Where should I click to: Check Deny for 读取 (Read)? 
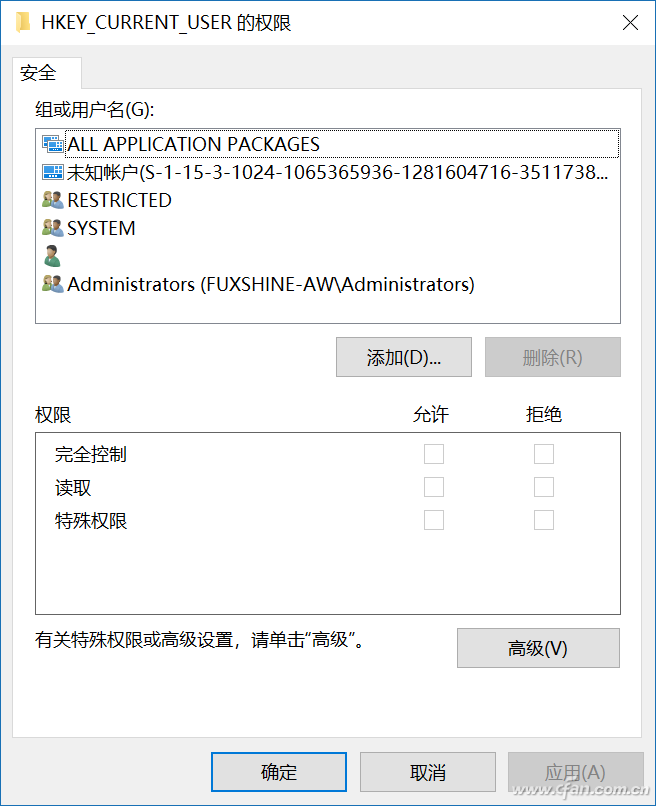pyautogui.click(x=544, y=487)
